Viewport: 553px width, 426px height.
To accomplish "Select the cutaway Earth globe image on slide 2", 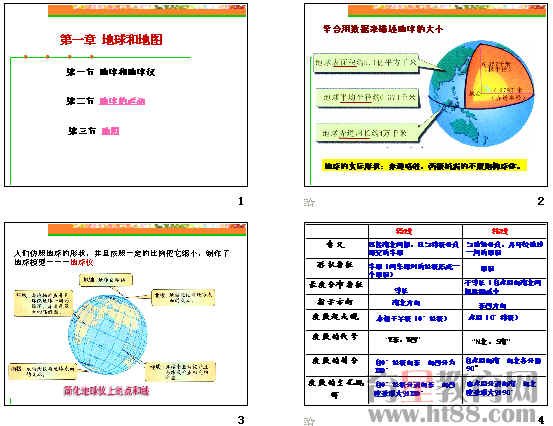I will tap(481, 93).
